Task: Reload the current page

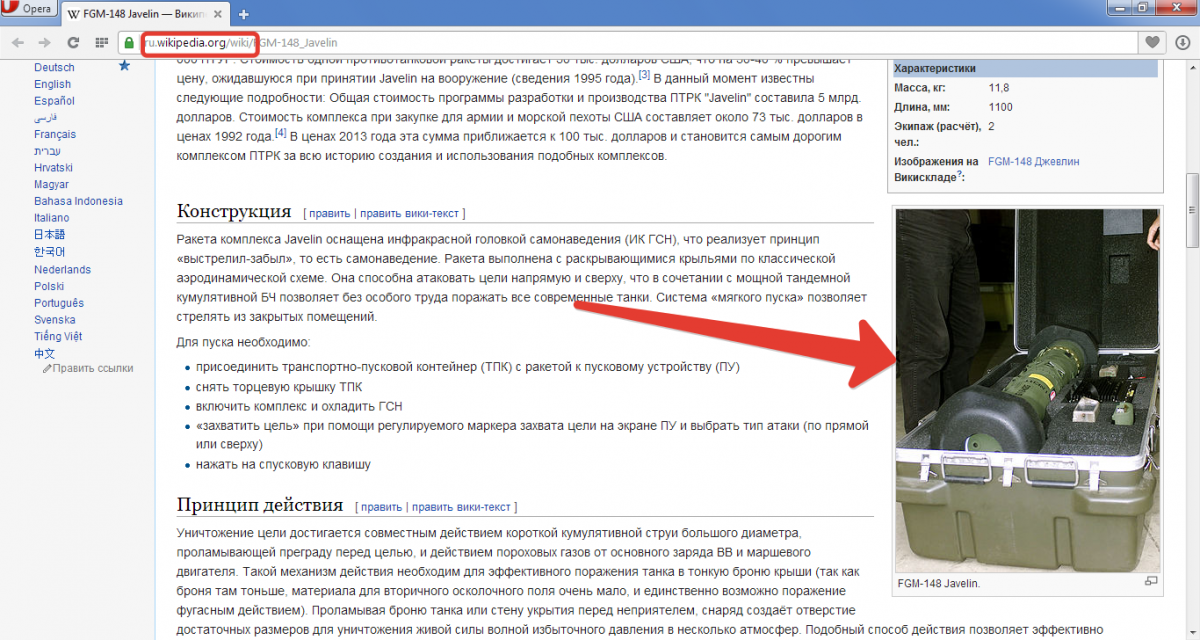Action: coord(73,43)
